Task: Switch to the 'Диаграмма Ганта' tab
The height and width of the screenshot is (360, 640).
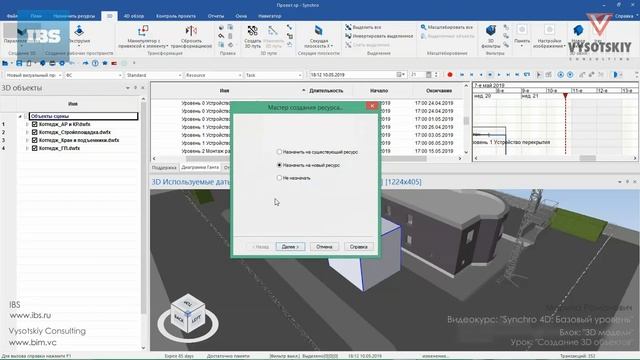Action: click(x=200, y=167)
